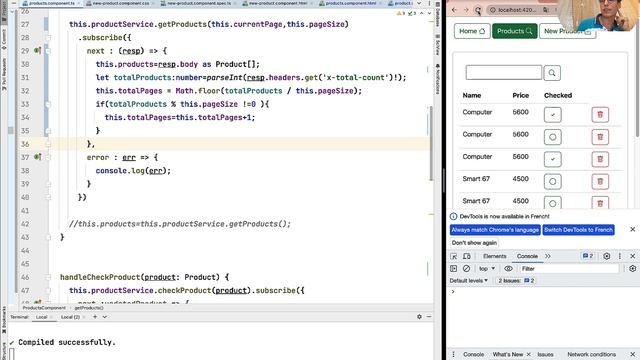This screenshot has height=360, width=640.
Task: Toggle DevTools device toolbar icon
Action: point(467,256)
